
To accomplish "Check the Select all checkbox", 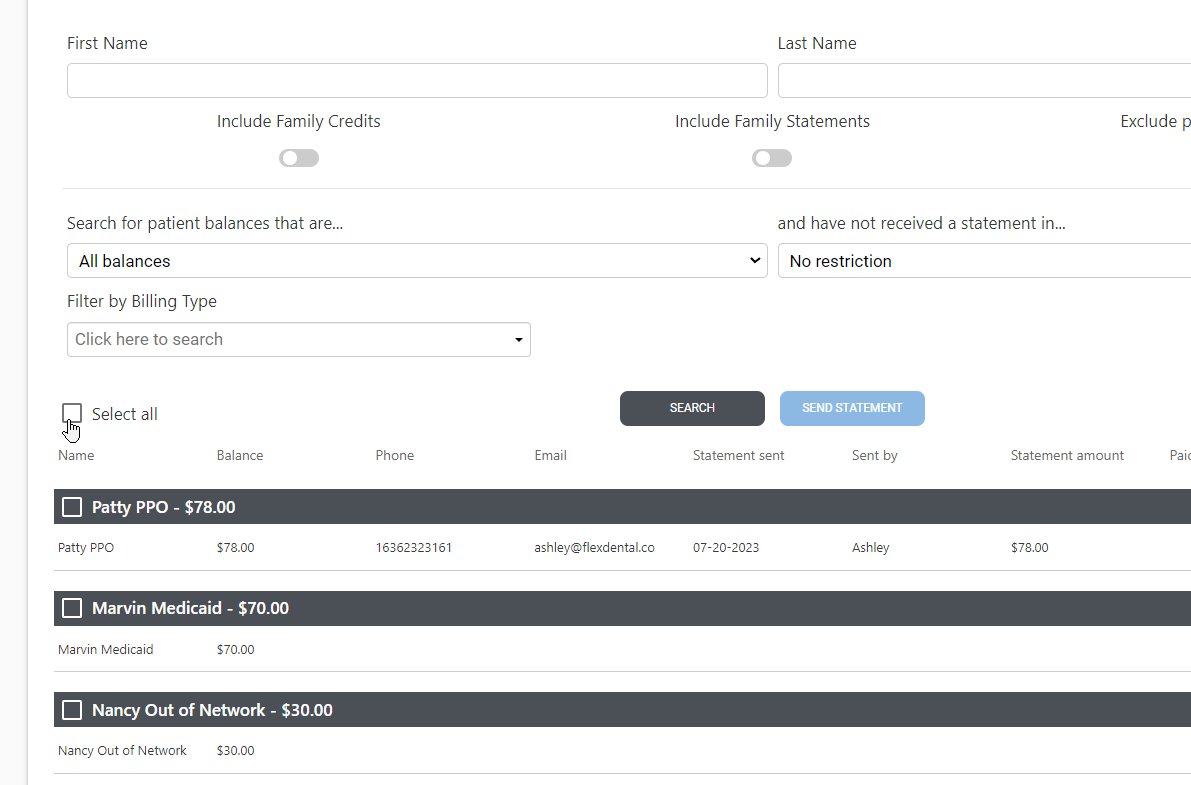I will click(71, 413).
